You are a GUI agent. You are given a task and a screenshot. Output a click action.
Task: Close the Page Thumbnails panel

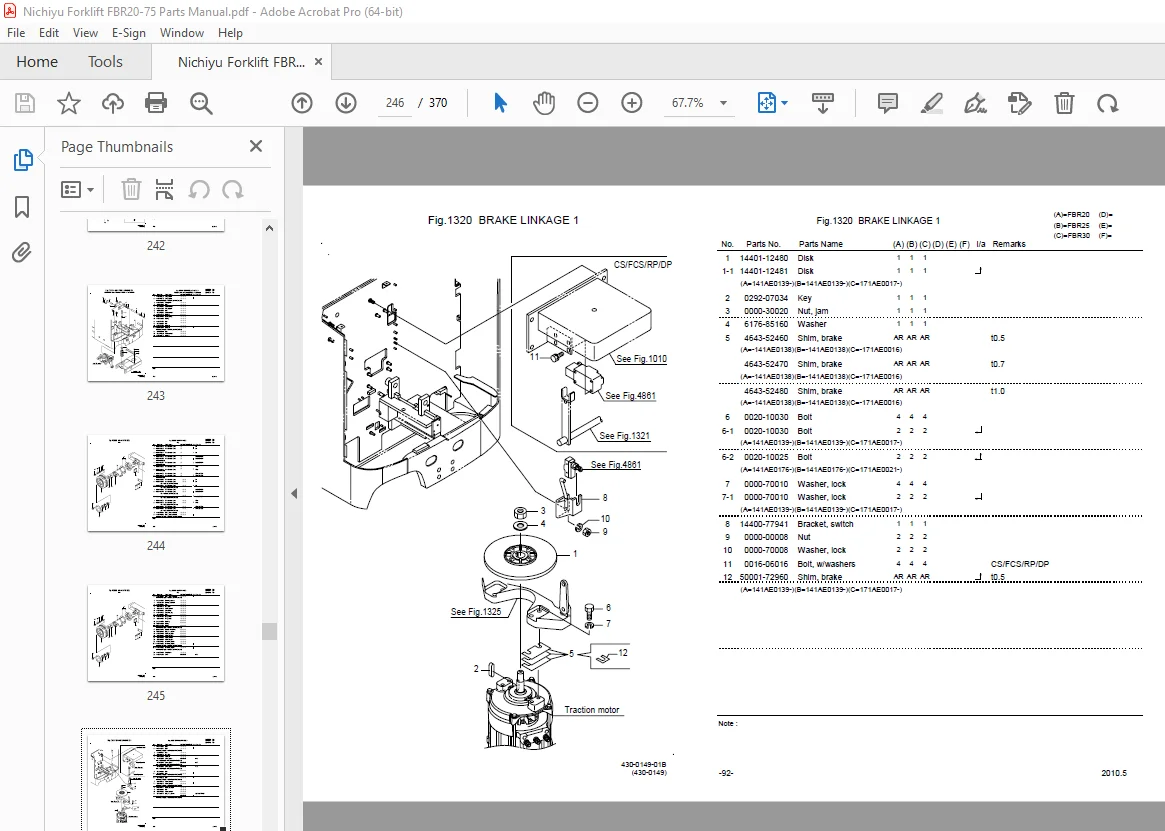point(256,146)
